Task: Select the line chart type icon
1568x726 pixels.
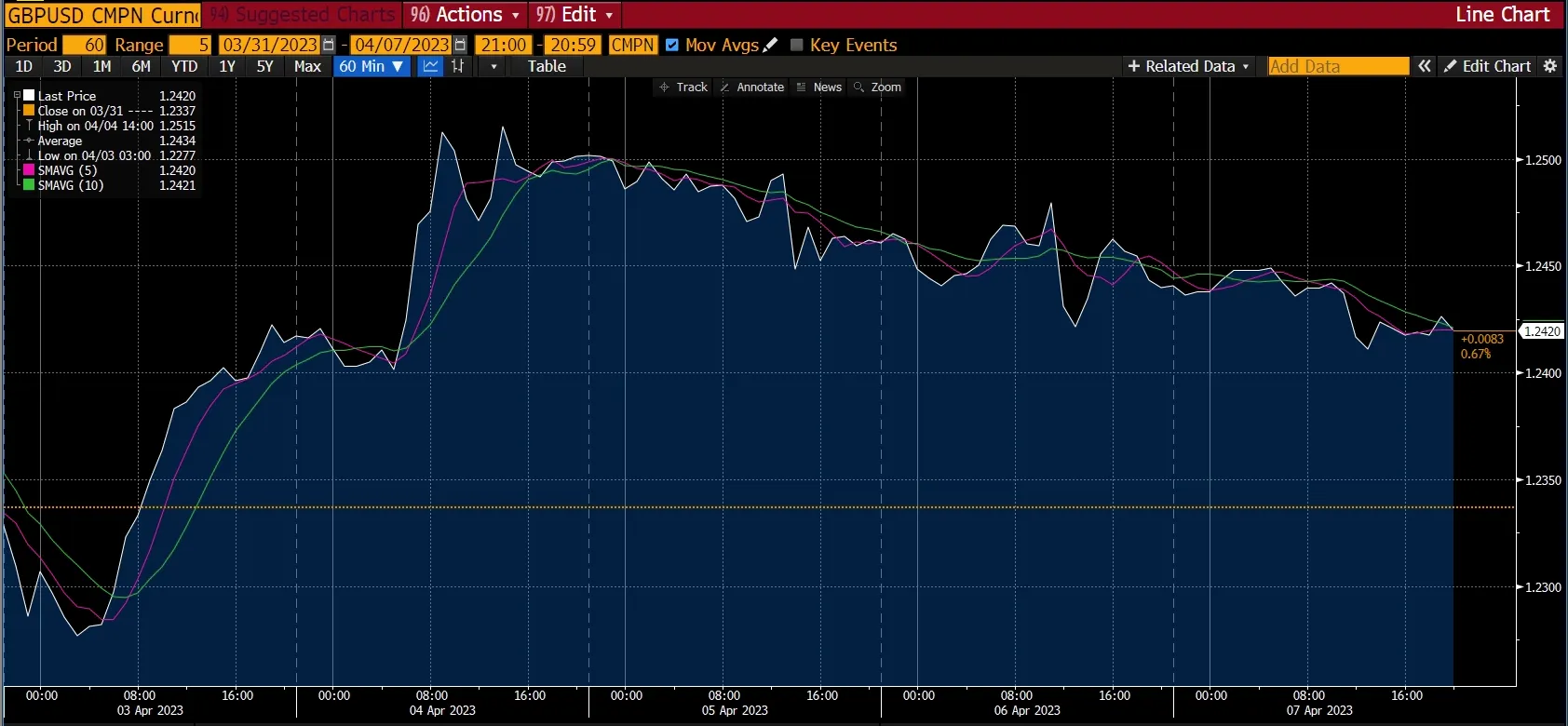Action: (430, 66)
